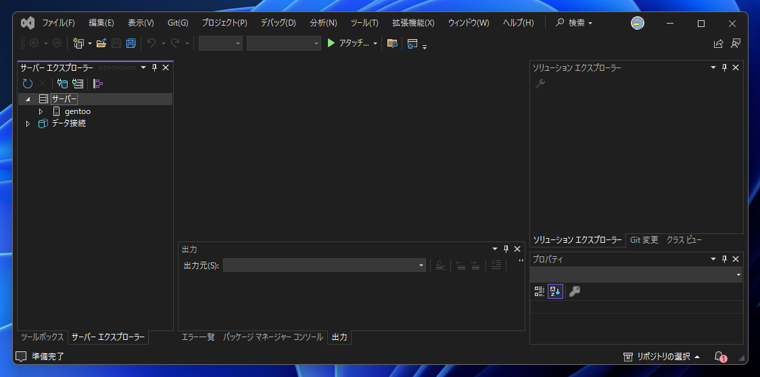Open the Git(G) menu
760x377 pixels.
coord(178,23)
